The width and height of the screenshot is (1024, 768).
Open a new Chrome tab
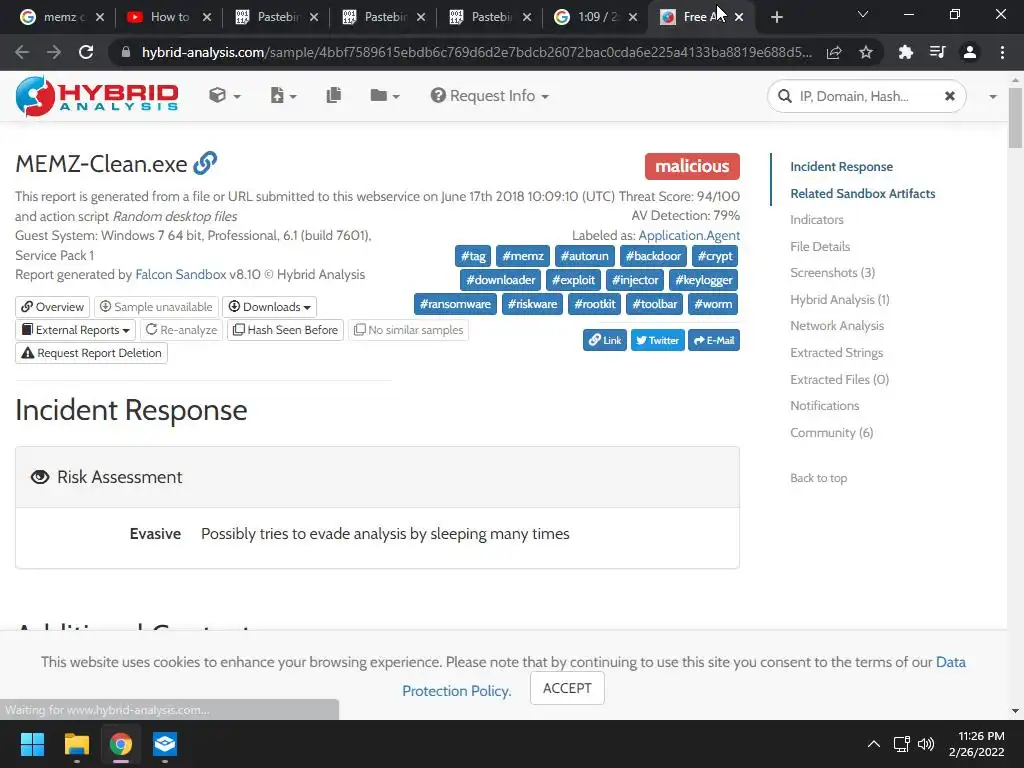pos(776,17)
